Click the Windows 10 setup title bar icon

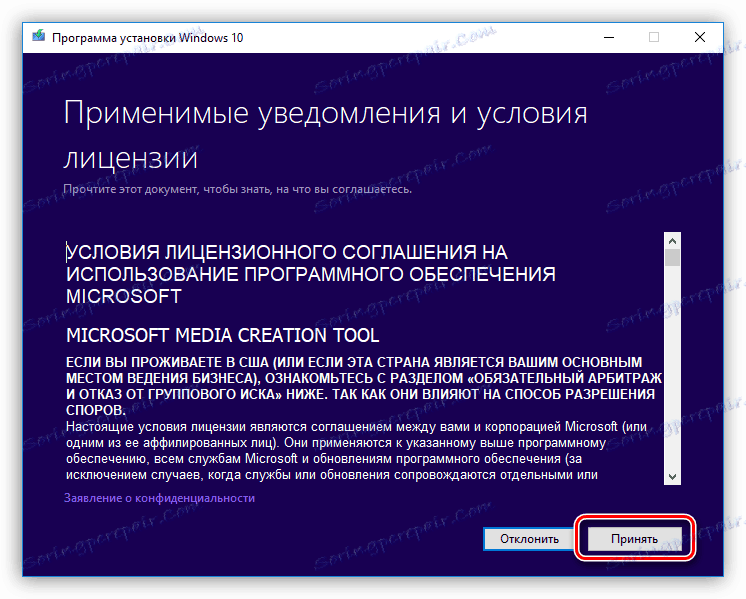pos(39,37)
